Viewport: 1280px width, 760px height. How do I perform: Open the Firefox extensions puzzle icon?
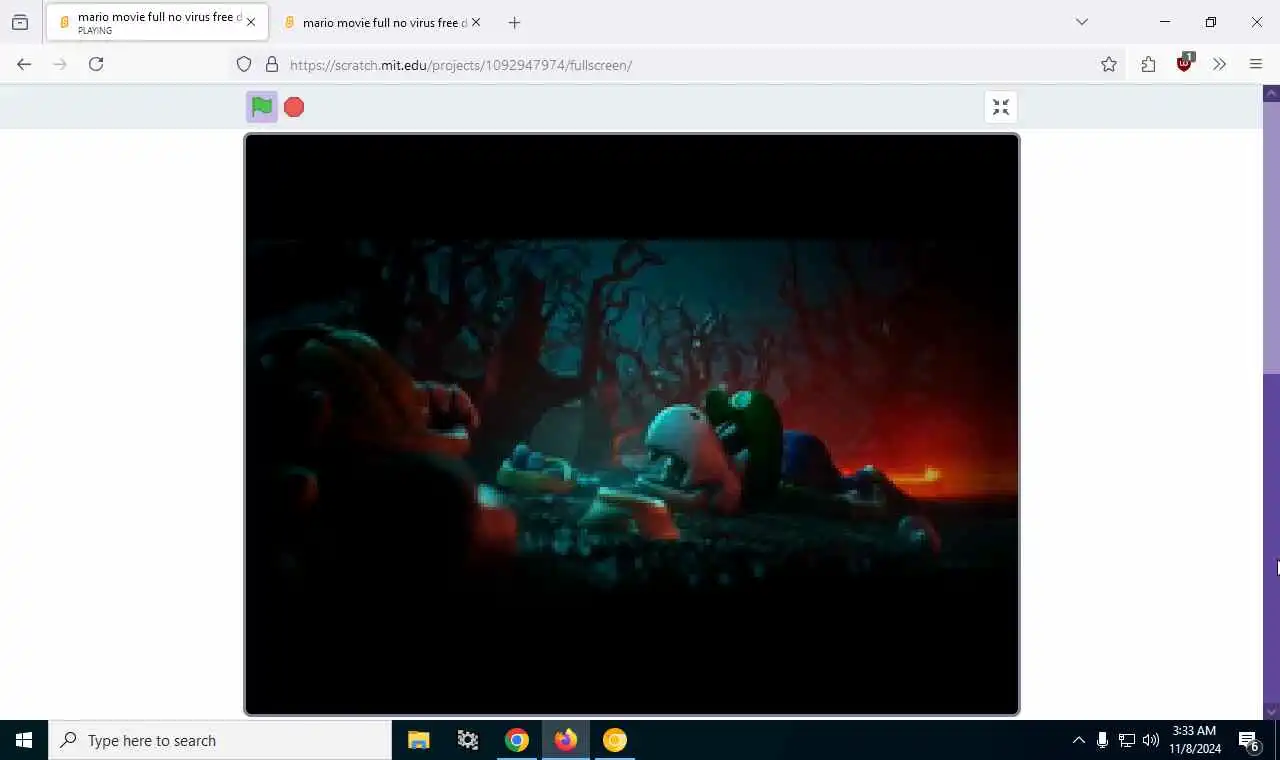point(1148,64)
